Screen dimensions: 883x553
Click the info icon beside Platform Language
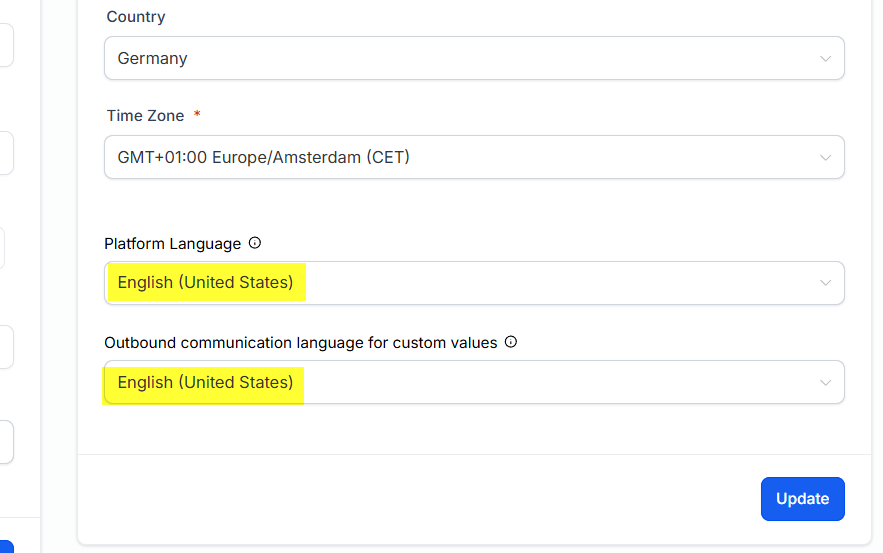255,243
